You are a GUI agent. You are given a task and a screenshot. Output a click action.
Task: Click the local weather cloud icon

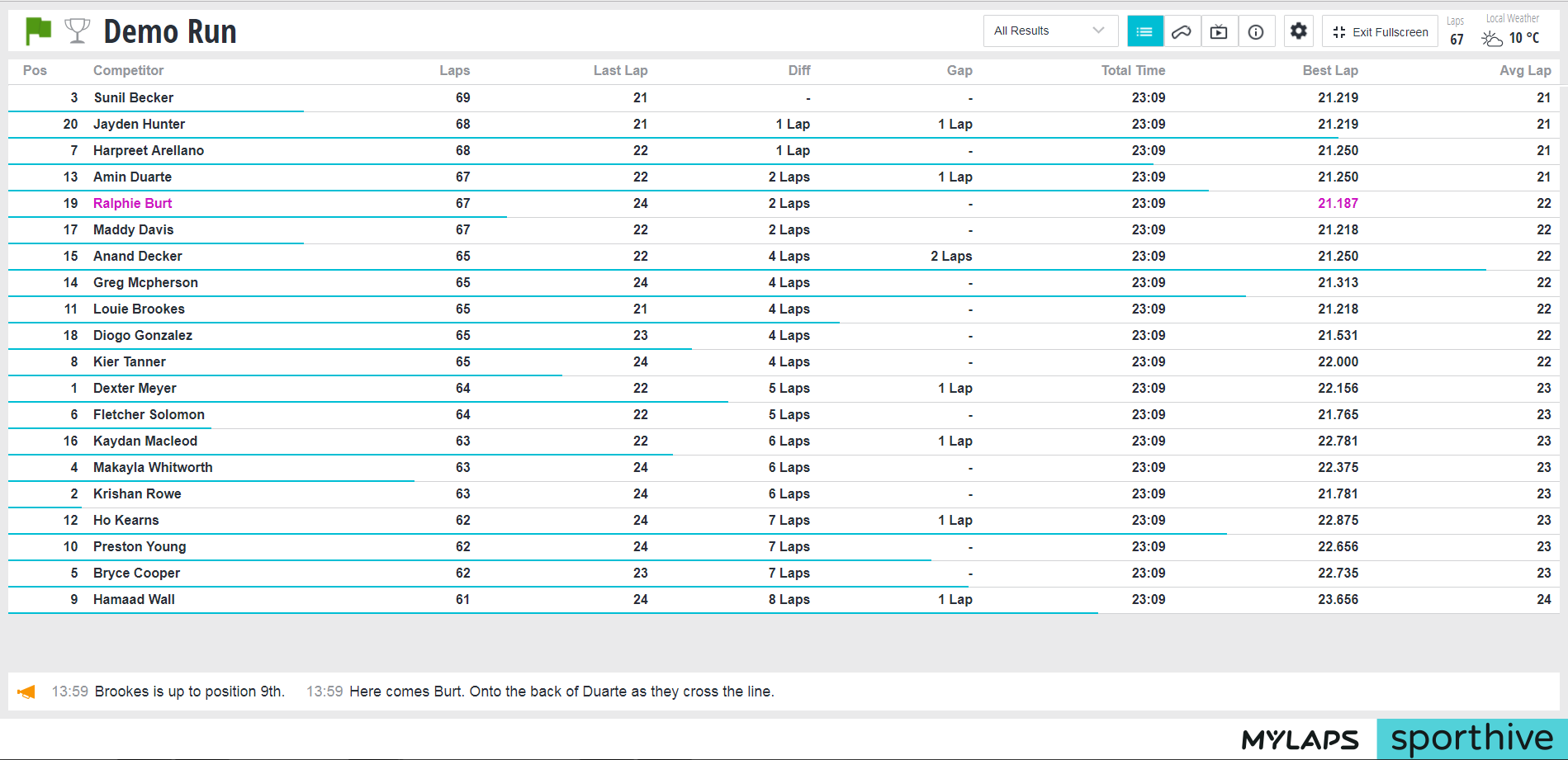(x=1492, y=39)
